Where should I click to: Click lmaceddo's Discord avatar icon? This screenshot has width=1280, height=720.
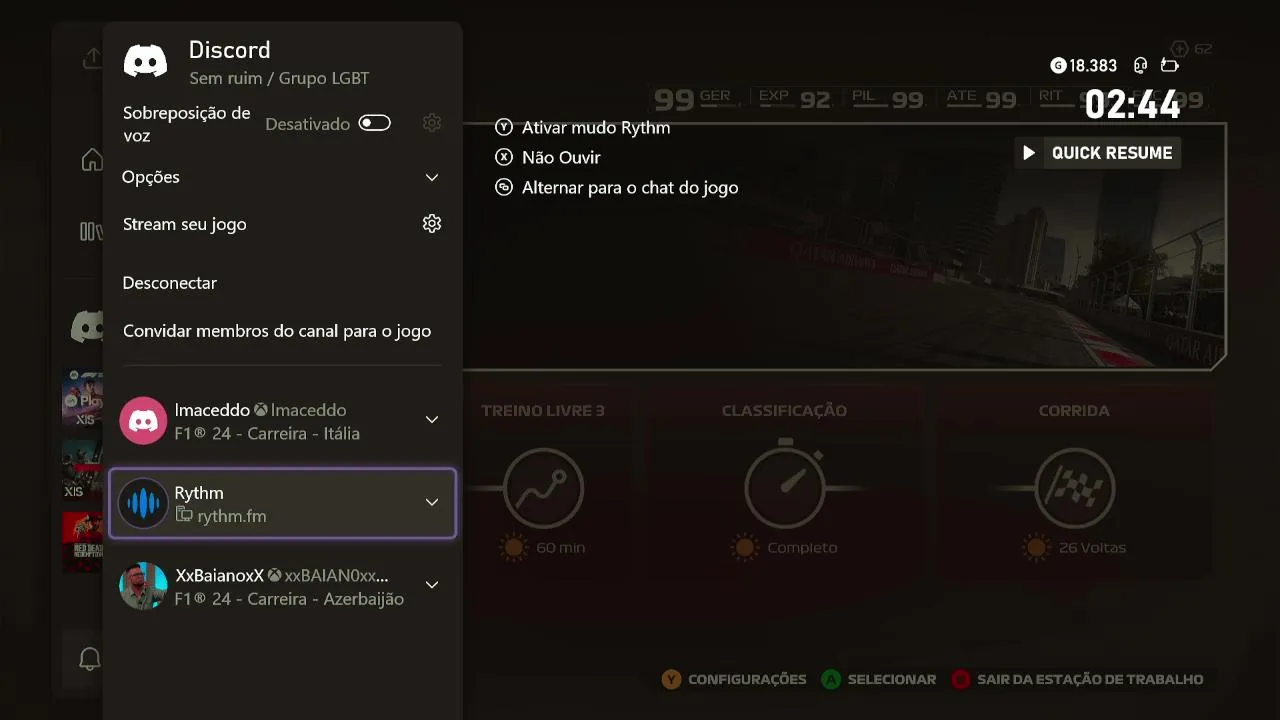[x=143, y=421]
